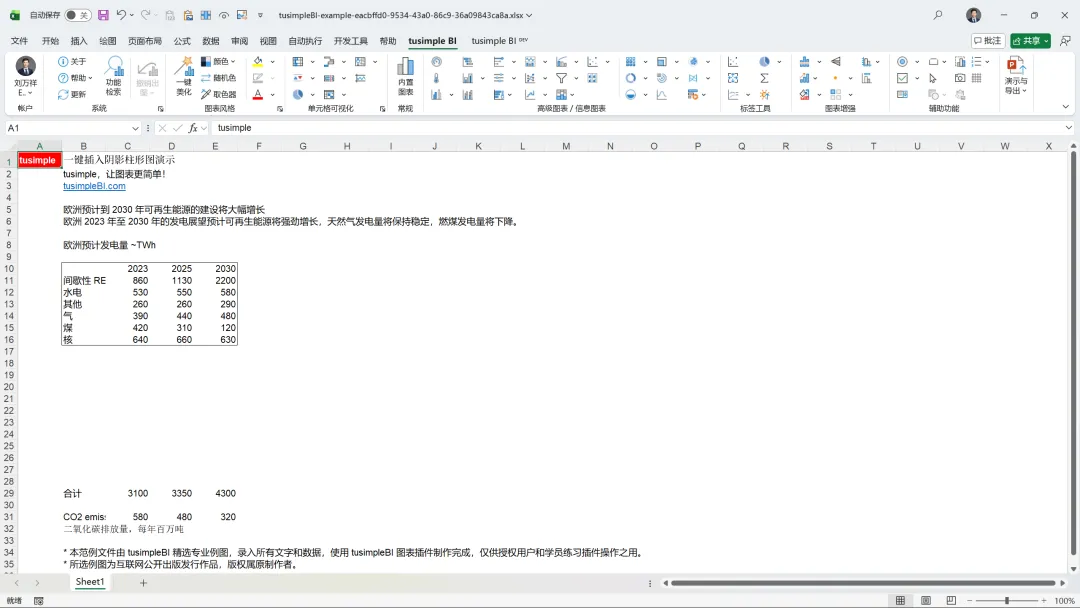Click 随机色 random color

pyautogui.click(x=218, y=78)
